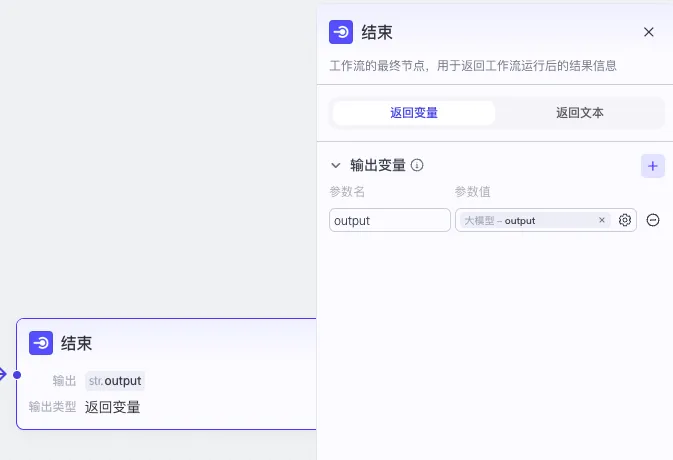Close the 结束 configuration panel
The height and width of the screenshot is (460, 673).
pyautogui.click(x=649, y=32)
